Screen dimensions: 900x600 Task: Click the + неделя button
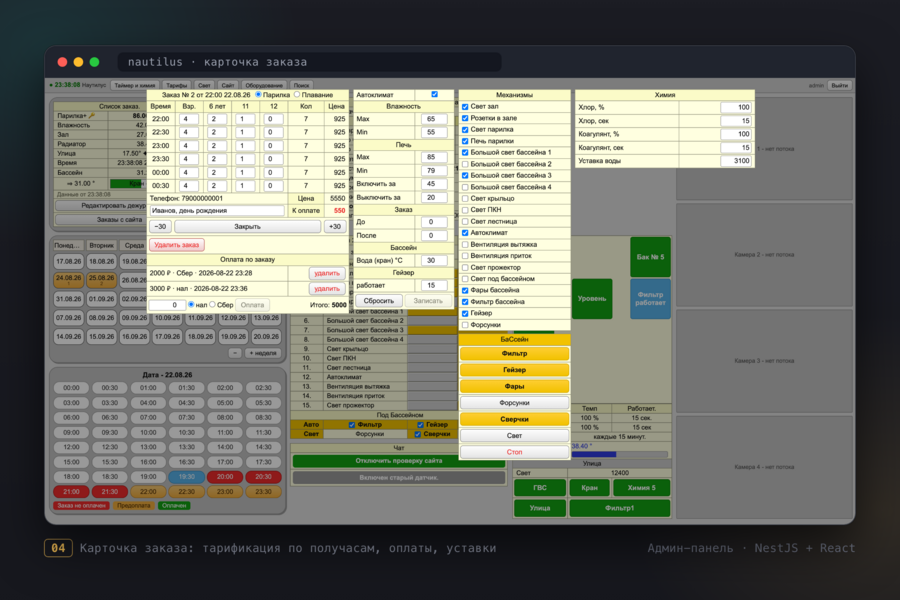pyautogui.click(x=262, y=353)
